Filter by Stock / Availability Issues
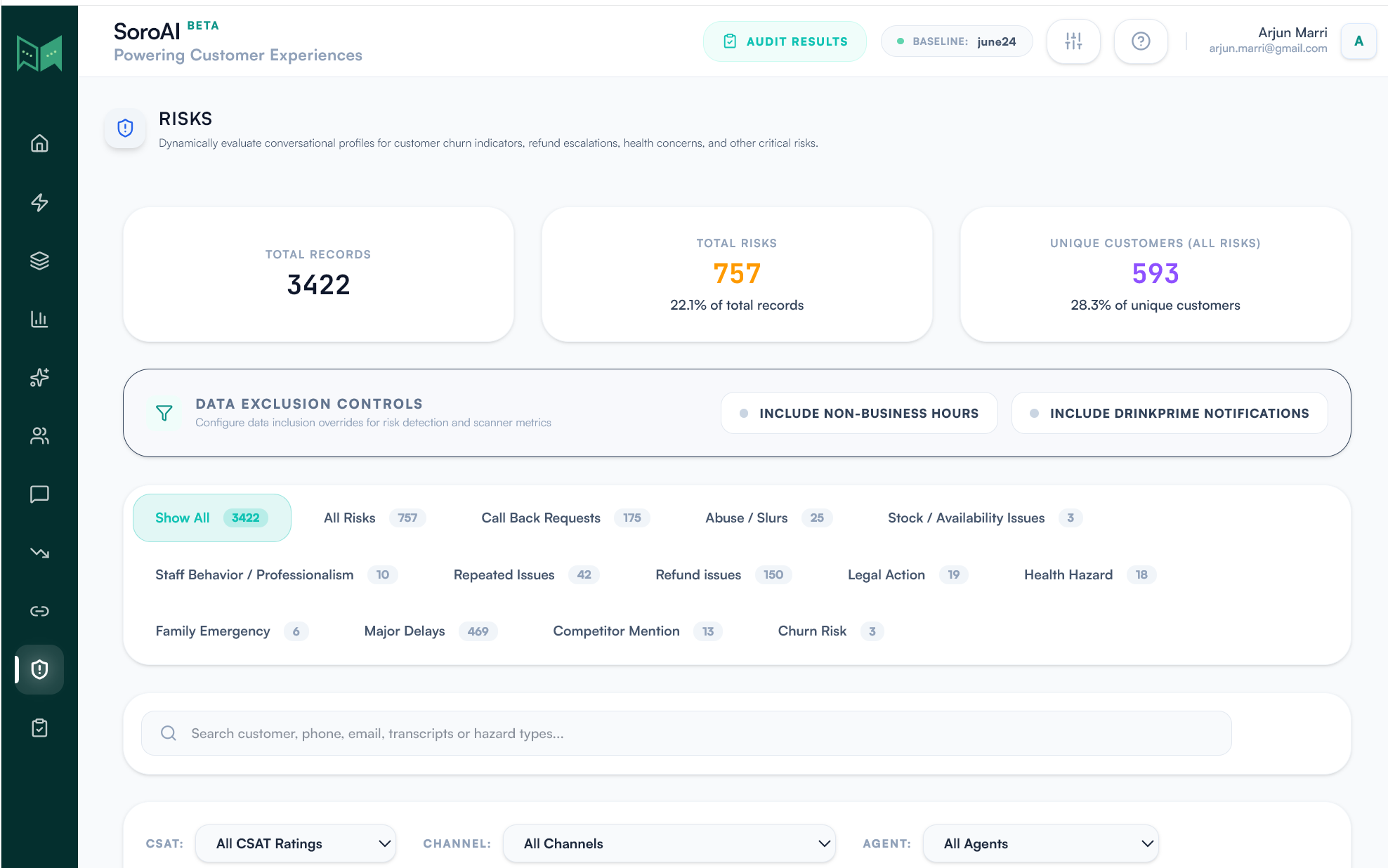1388x868 pixels. pyautogui.click(x=985, y=518)
